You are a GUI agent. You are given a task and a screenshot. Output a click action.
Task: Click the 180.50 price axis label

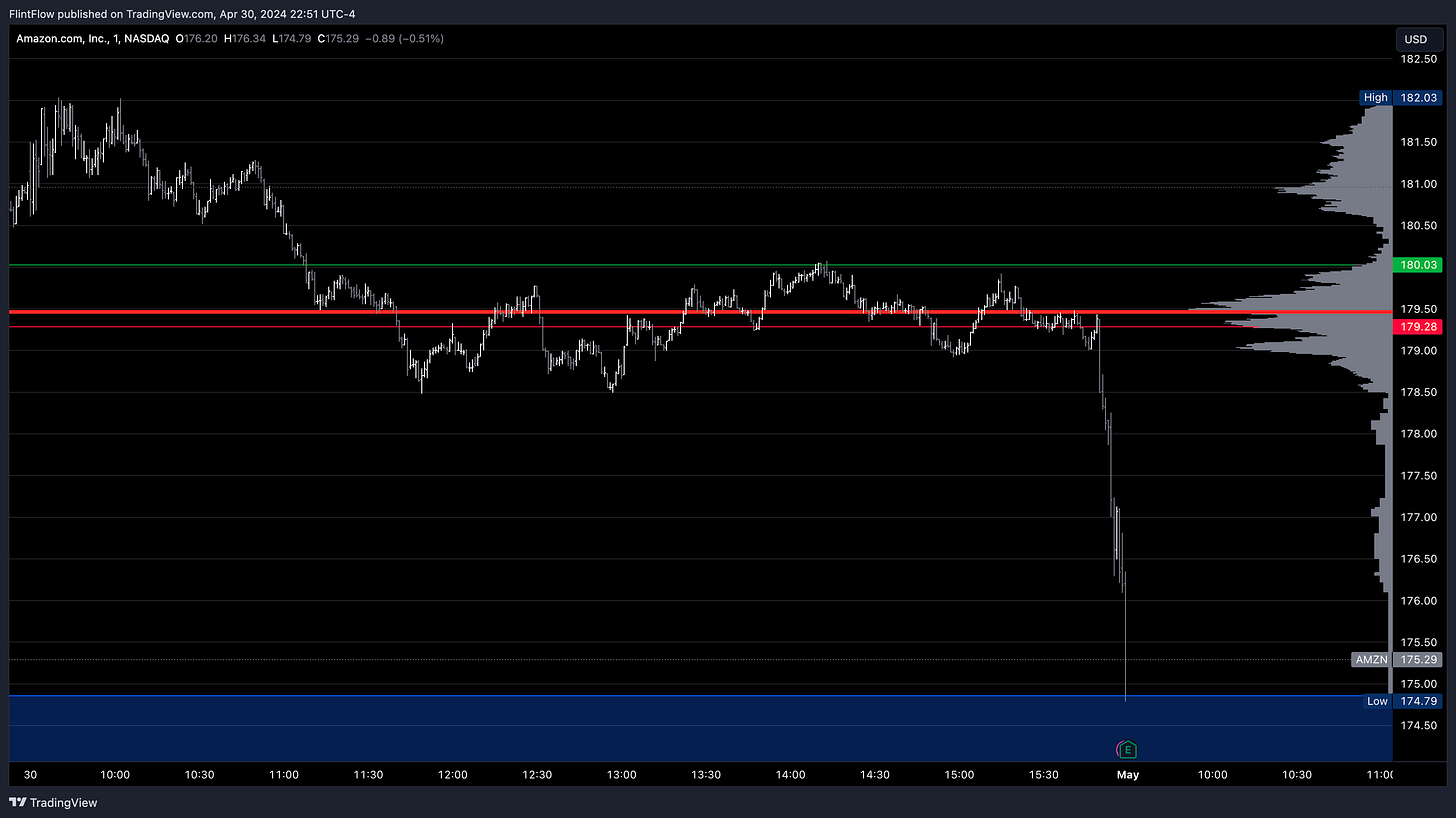pyautogui.click(x=1420, y=225)
